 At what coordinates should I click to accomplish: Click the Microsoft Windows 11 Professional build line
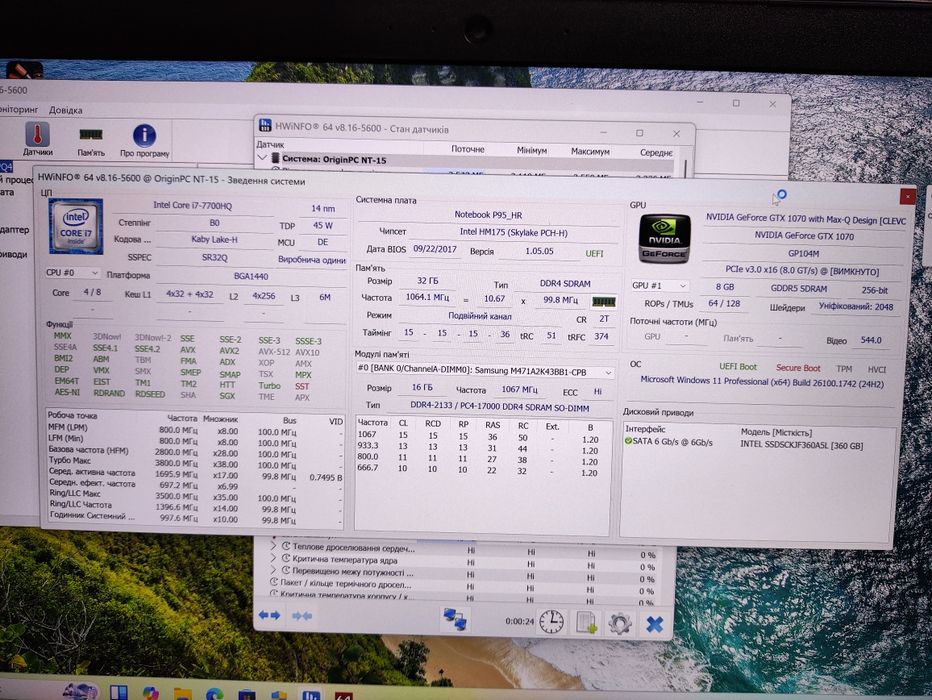click(x=761, y=381)
